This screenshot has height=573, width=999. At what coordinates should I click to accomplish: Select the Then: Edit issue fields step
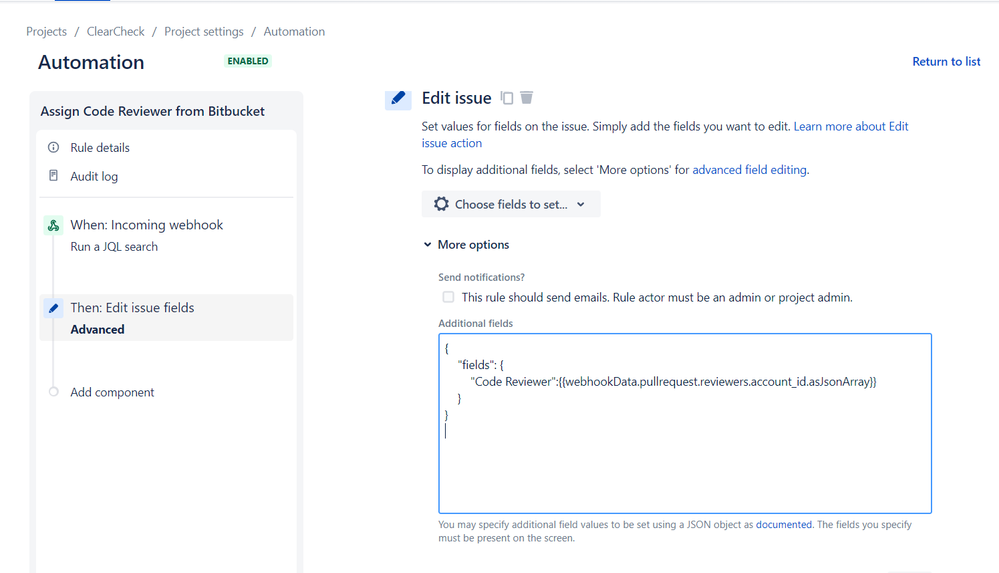pos(166,317)
